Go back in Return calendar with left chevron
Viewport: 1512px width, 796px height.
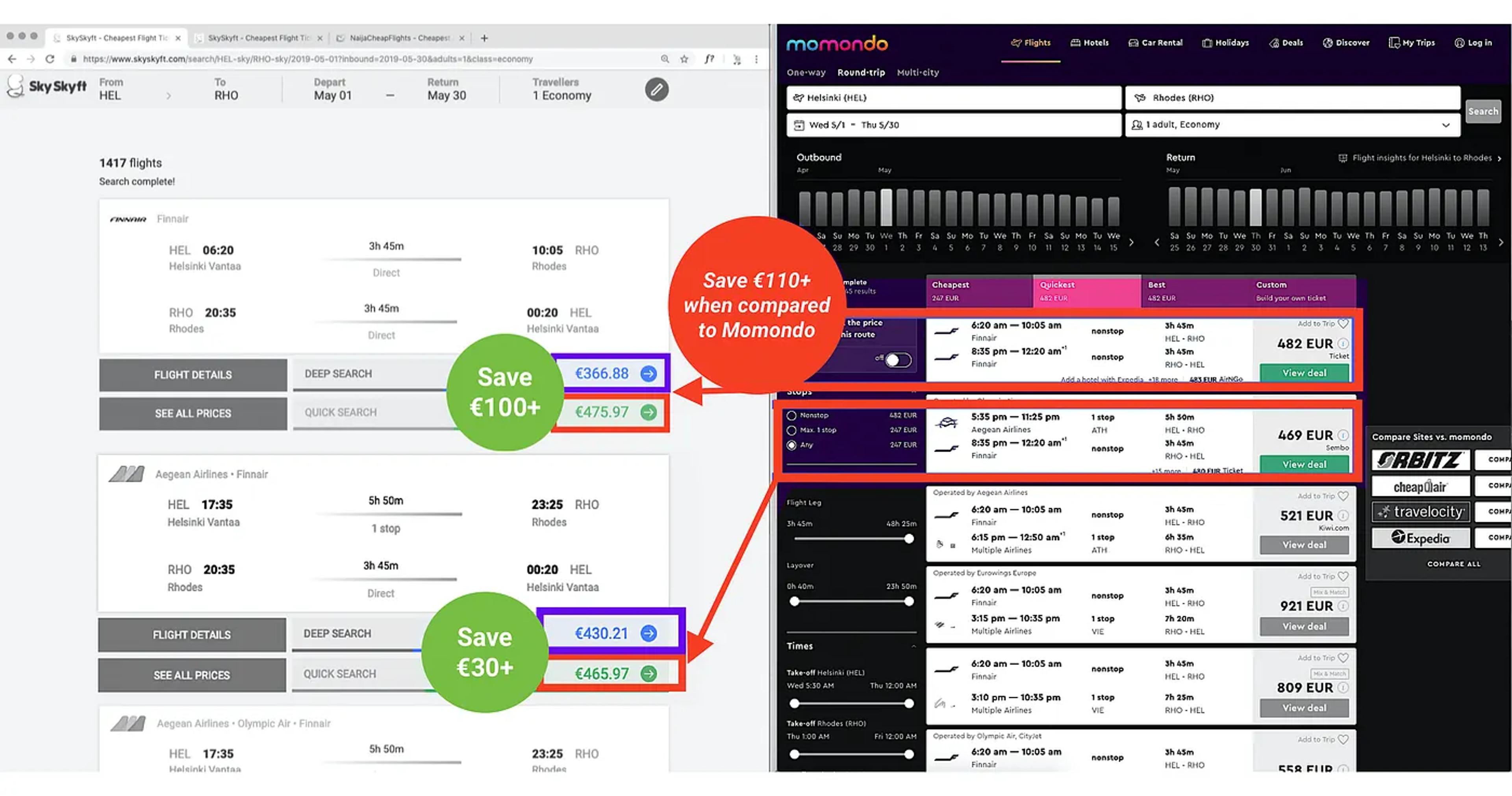pyautogui.click(x=1157, y=242)
